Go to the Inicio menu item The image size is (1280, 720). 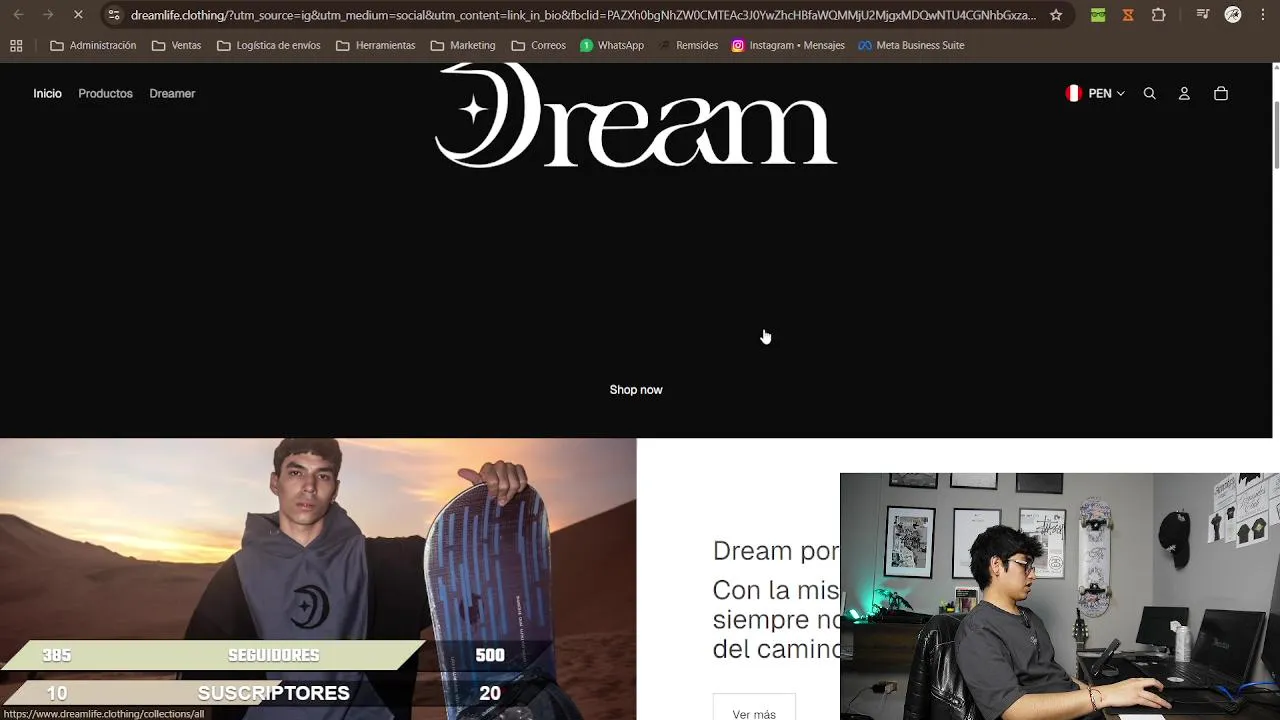(x=47, y=93)
